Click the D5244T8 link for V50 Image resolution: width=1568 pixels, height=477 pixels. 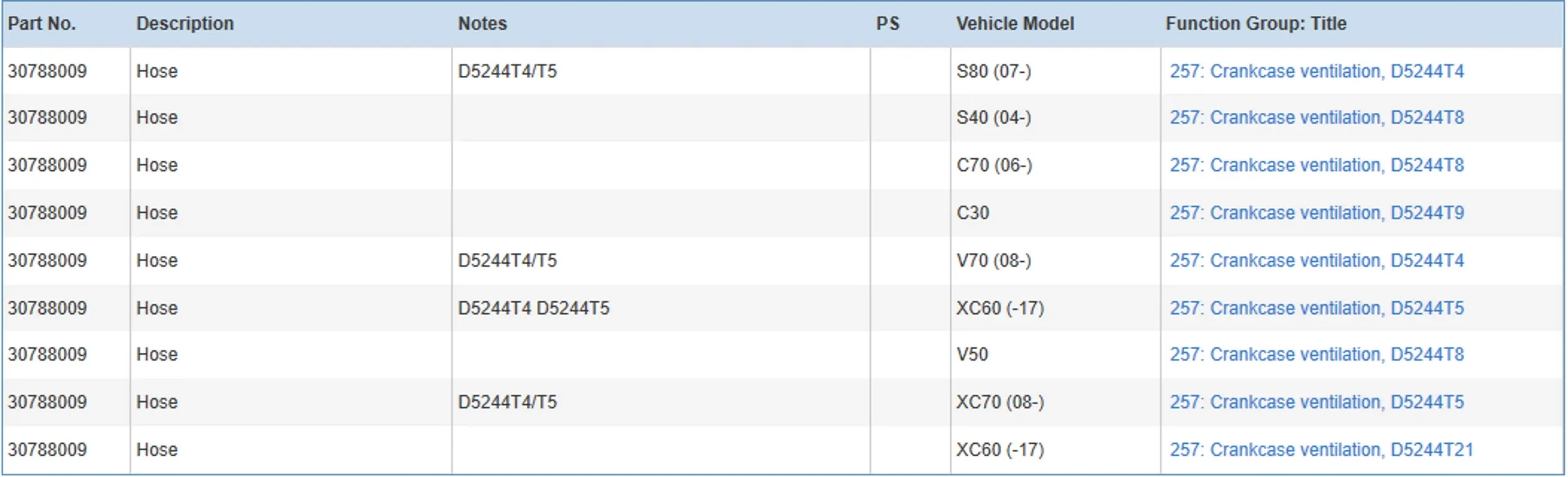[x=1316, y=355]
